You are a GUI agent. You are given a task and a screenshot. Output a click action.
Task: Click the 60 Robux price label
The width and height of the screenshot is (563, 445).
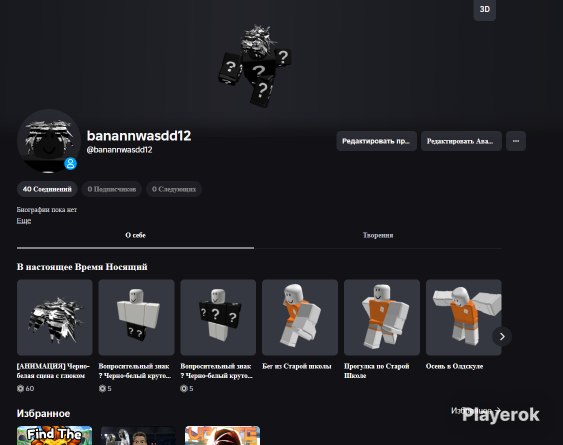click(25, 389)
